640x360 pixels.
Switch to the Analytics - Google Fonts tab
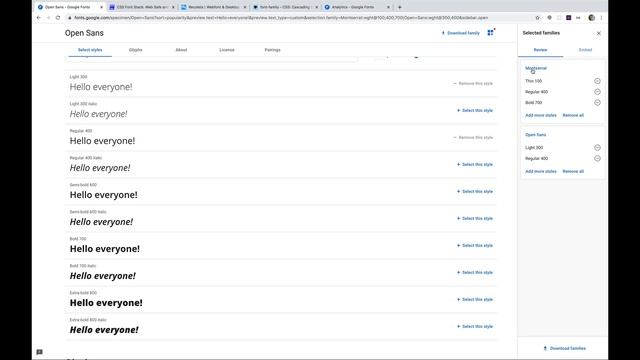pyautogui.click(x=356, y=7)
